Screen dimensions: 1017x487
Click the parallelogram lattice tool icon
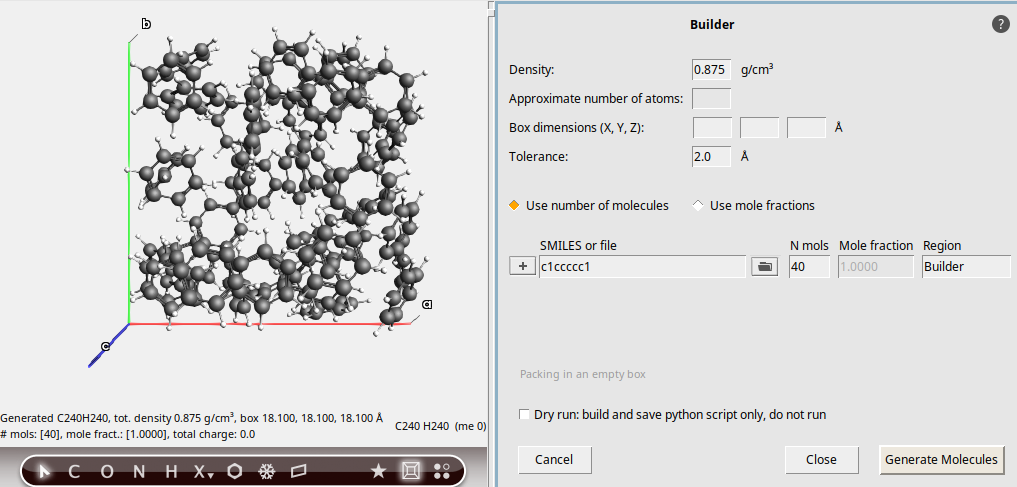(x=299, y=471)
